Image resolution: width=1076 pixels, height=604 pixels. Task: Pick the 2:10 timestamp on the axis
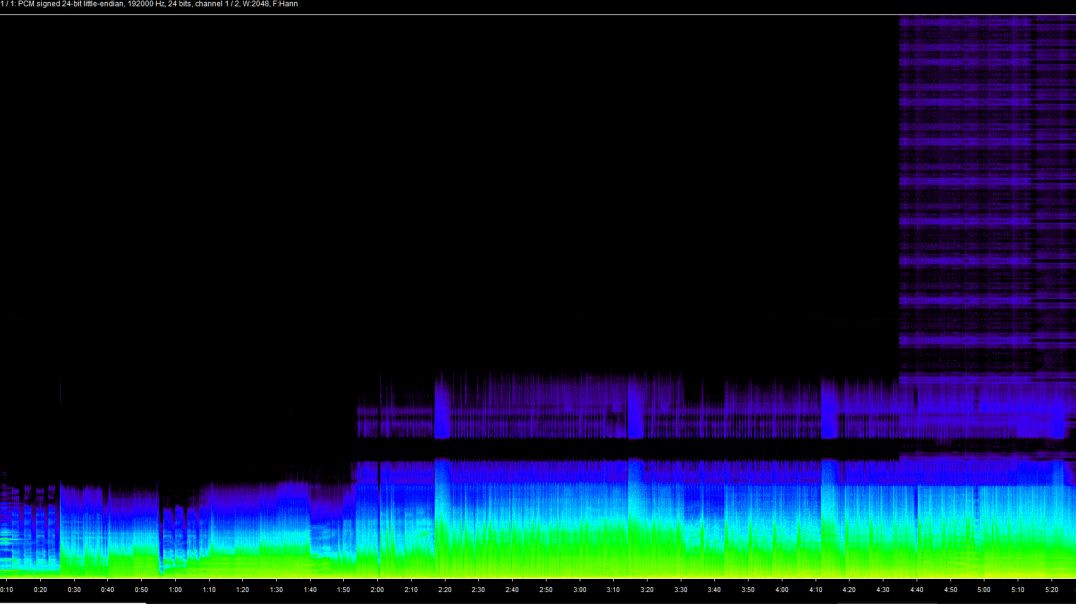410,590
